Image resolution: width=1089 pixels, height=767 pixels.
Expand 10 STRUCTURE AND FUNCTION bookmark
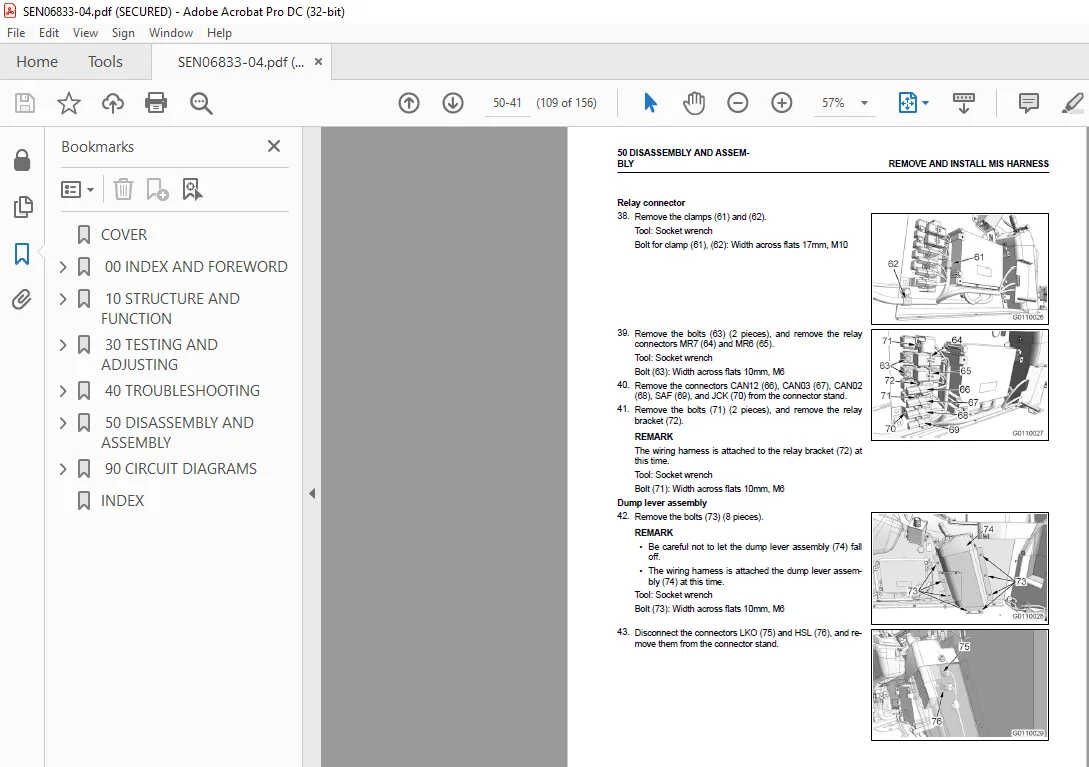point(63,299)
